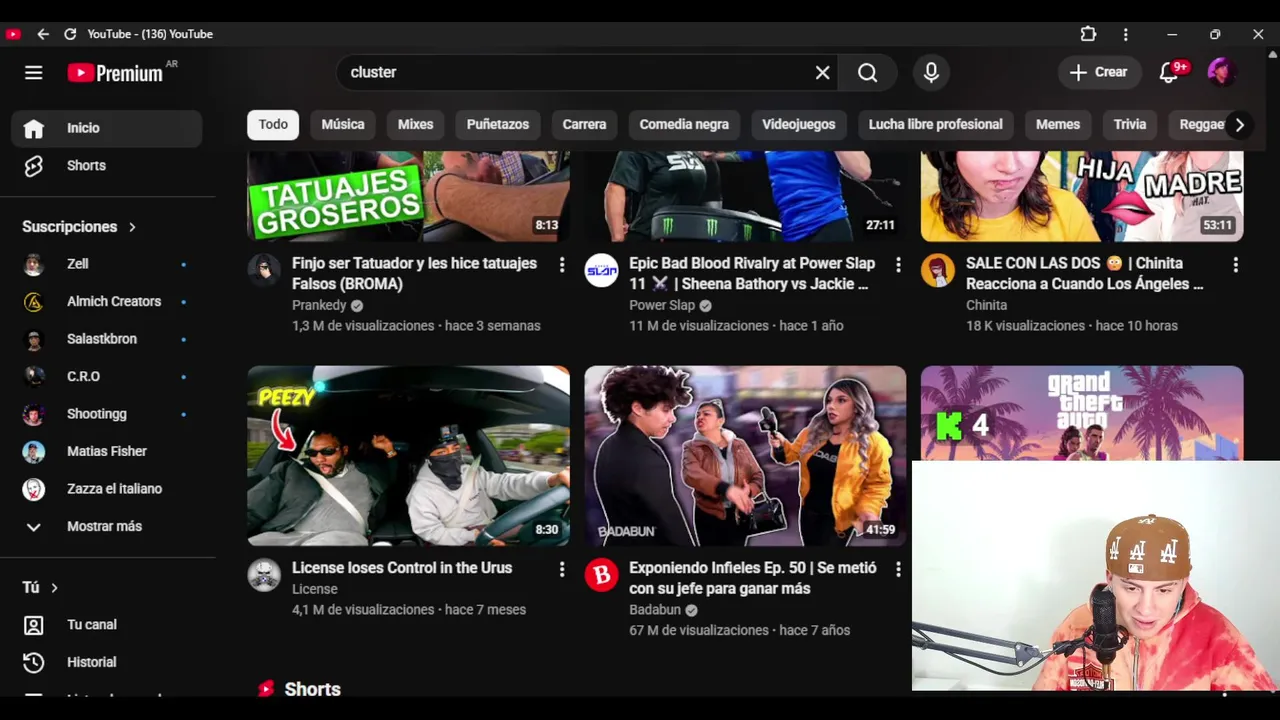
Task: Open Shootingg subscription channel
Action: [x=107, y=414]
